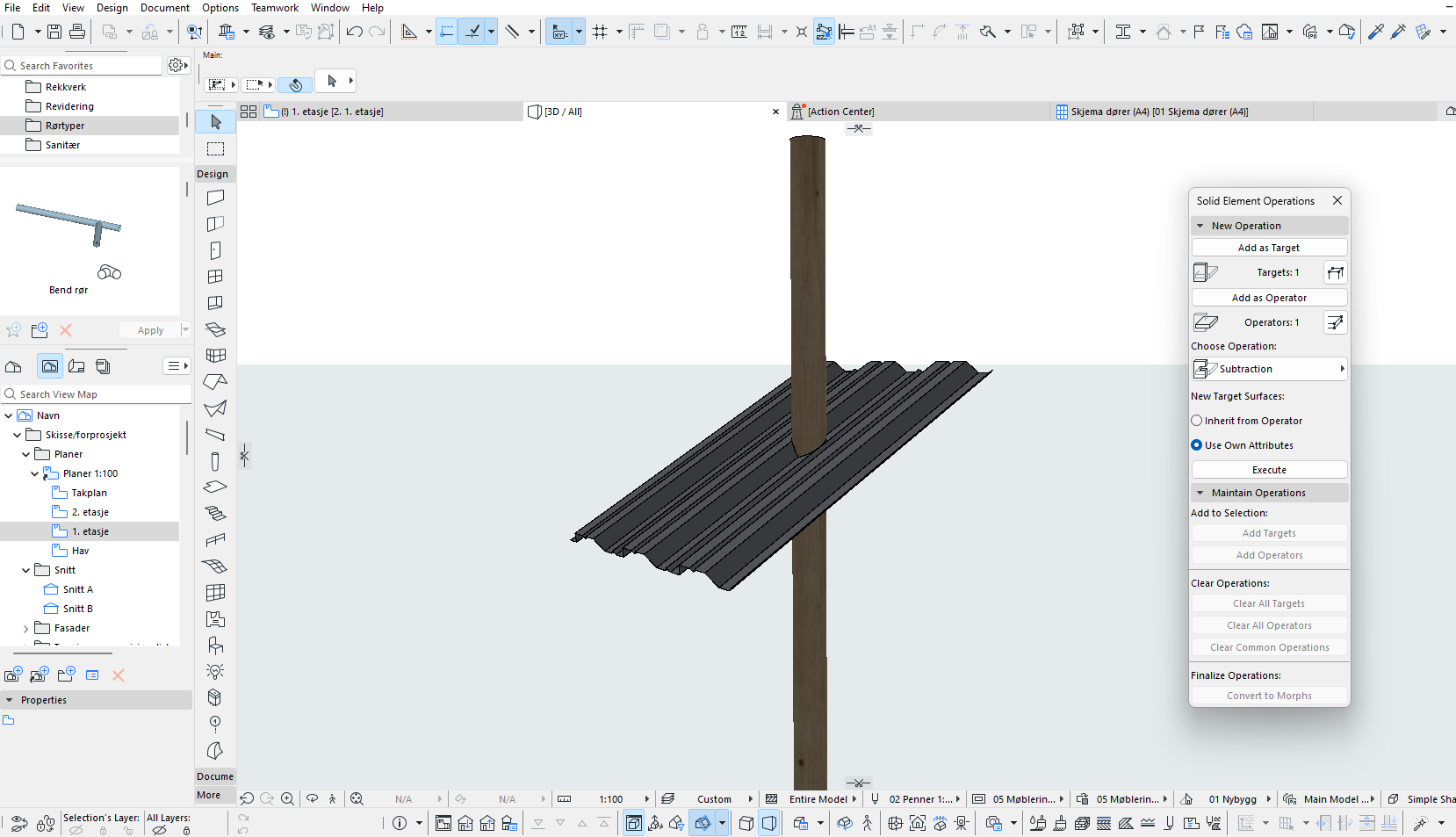
Task: Toggle the grid snap toolbar button
Action: [x=600, y=32]
